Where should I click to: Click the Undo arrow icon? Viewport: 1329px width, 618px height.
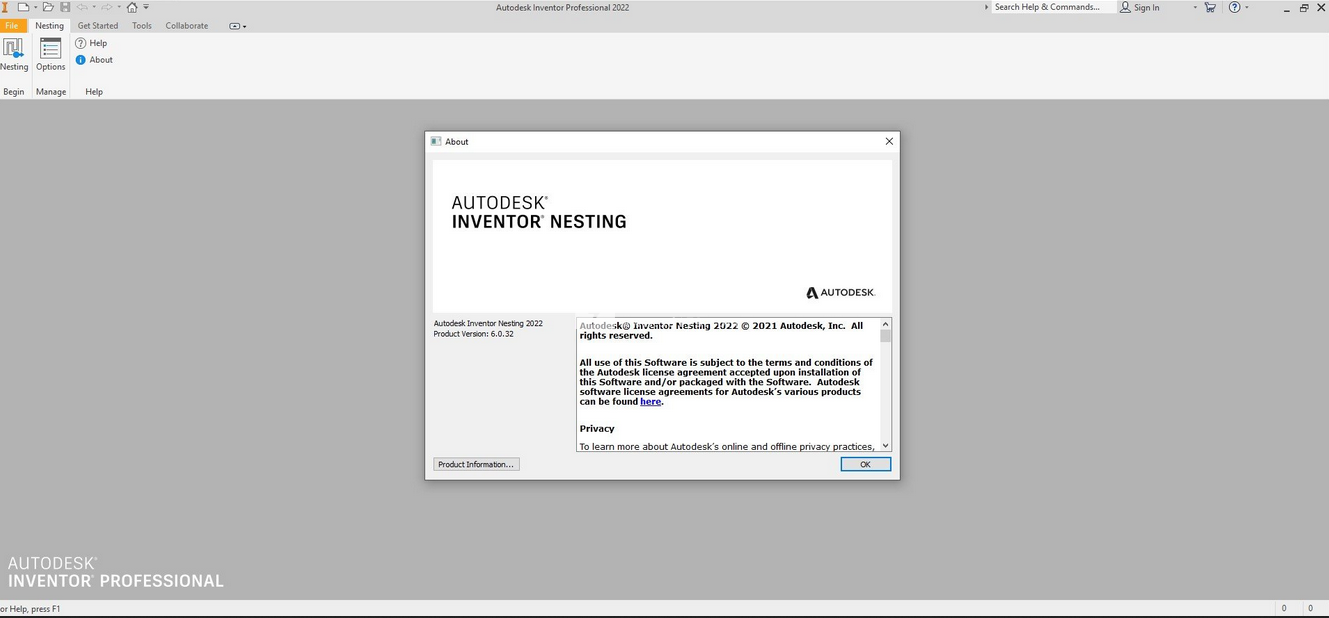pos(82,7)
